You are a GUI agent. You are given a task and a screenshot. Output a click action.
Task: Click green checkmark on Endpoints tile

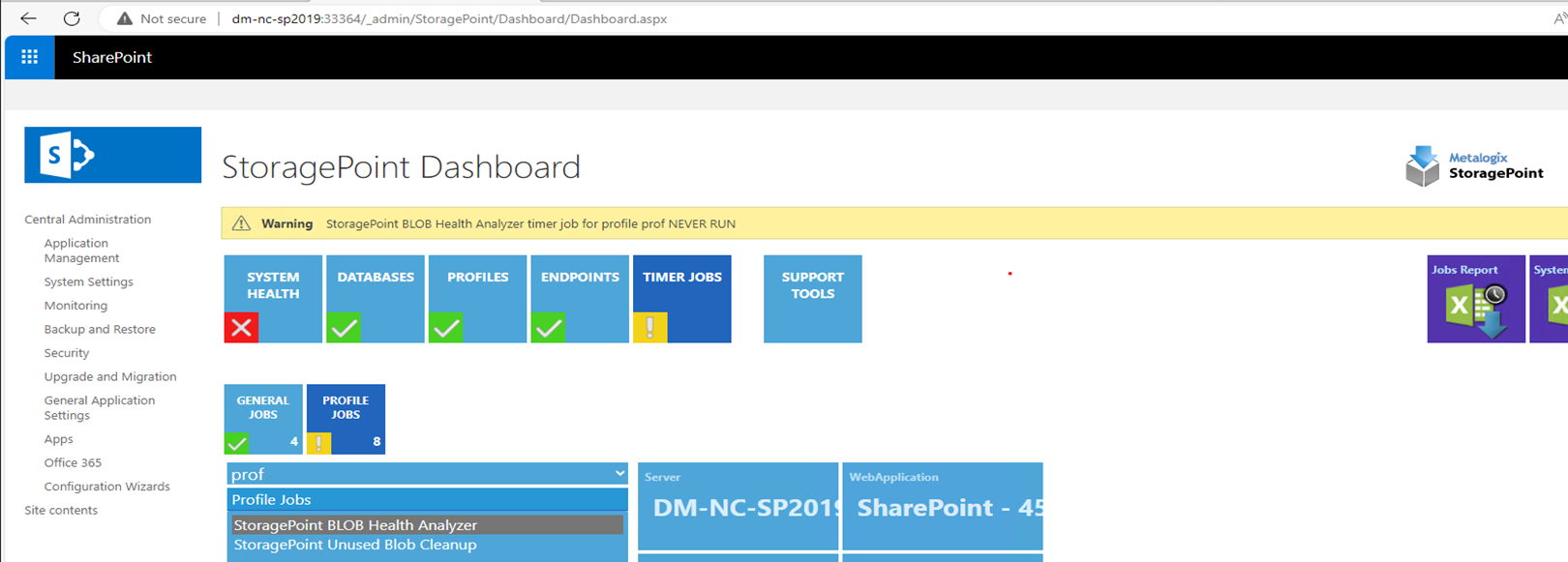pos(548,328)
